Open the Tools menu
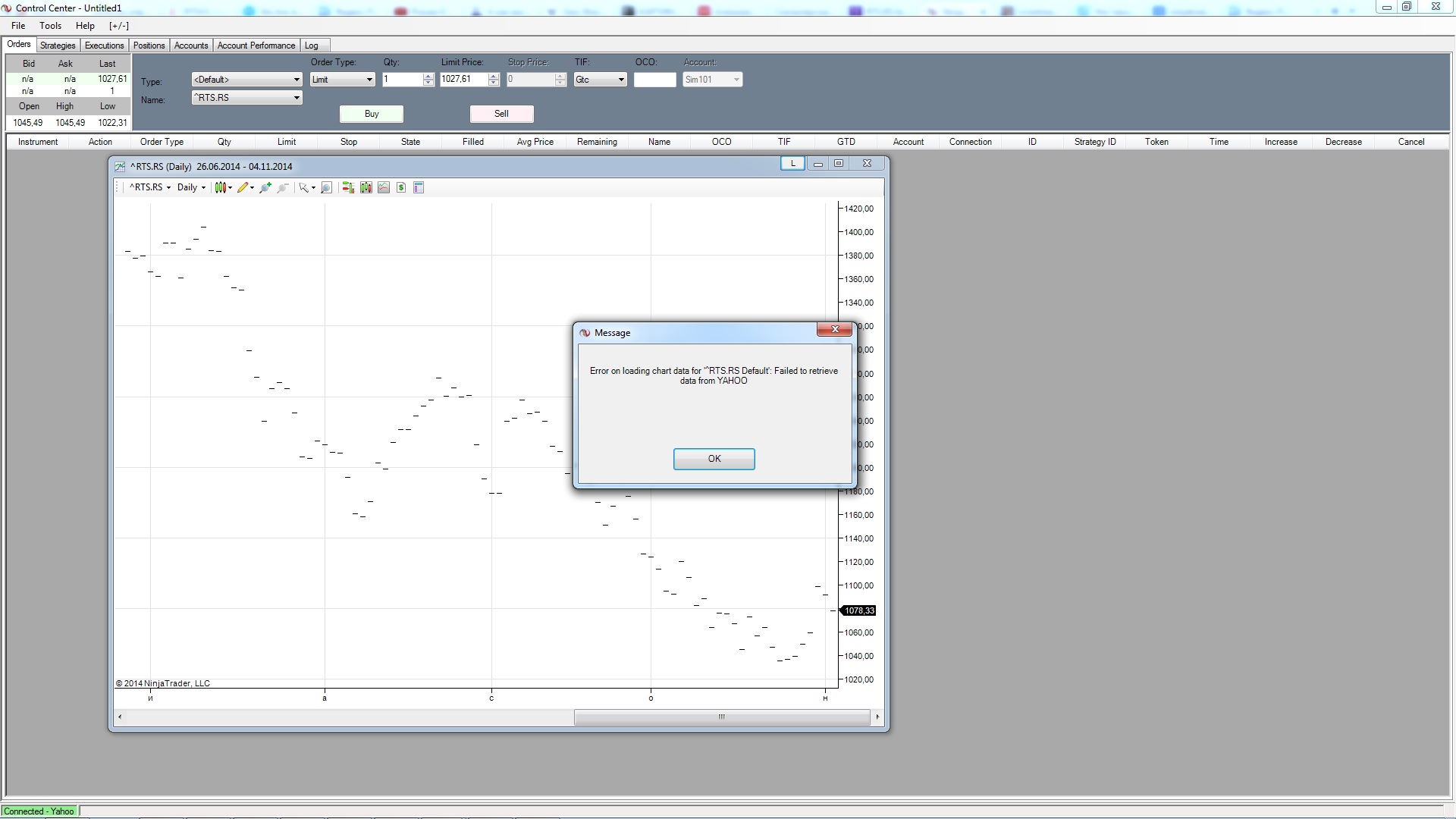 [50, 26]
